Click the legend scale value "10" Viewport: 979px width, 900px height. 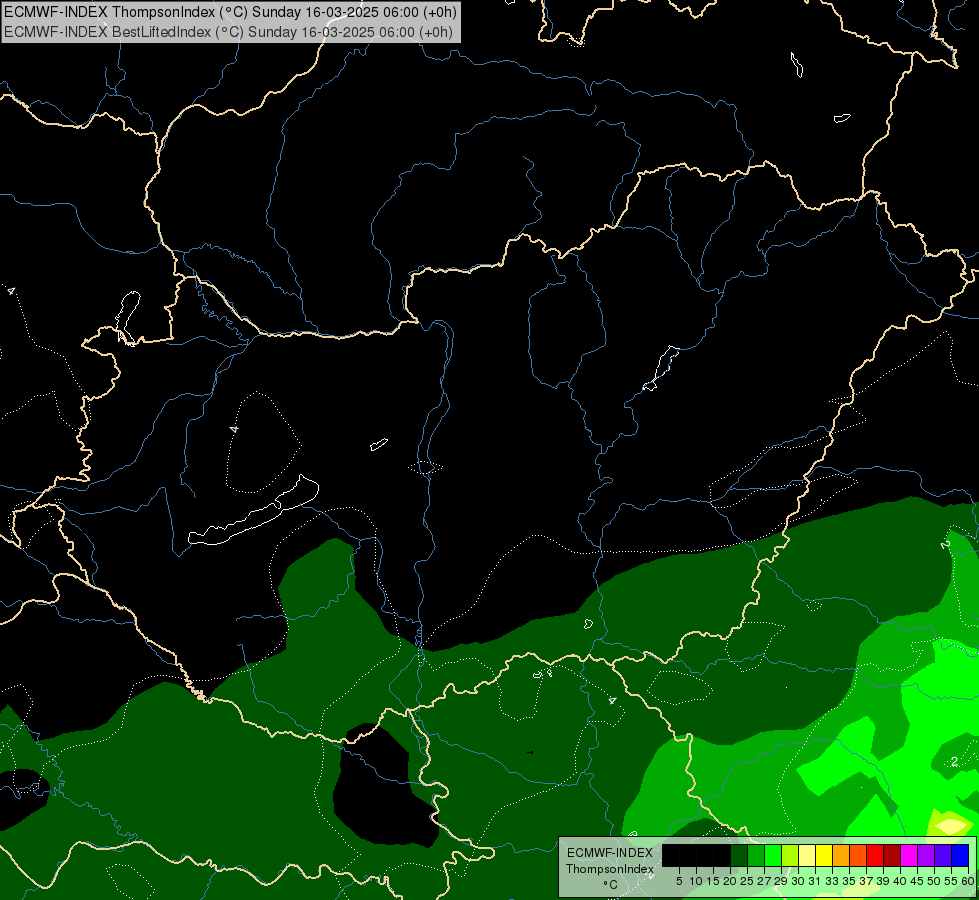point(696,881)
